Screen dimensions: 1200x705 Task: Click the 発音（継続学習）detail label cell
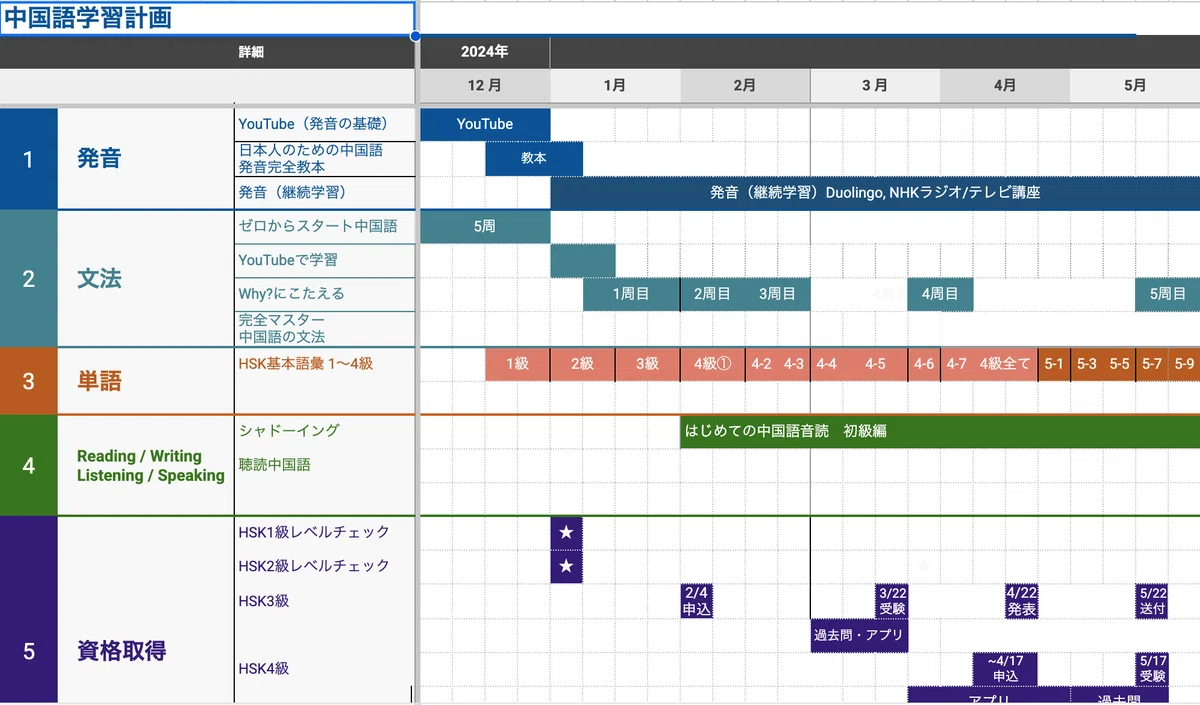325,192
